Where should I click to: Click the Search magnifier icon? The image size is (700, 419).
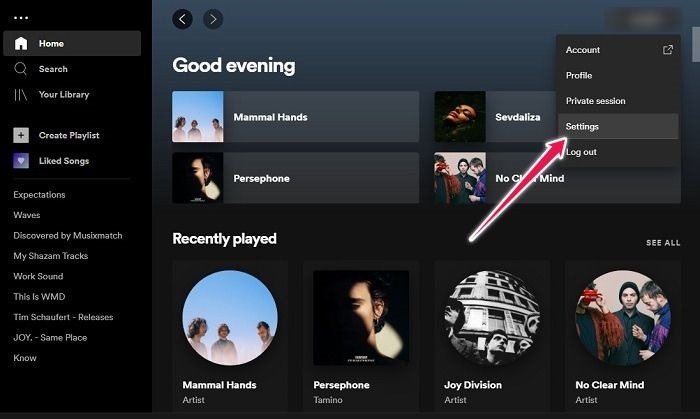click(x=21, y=69)
